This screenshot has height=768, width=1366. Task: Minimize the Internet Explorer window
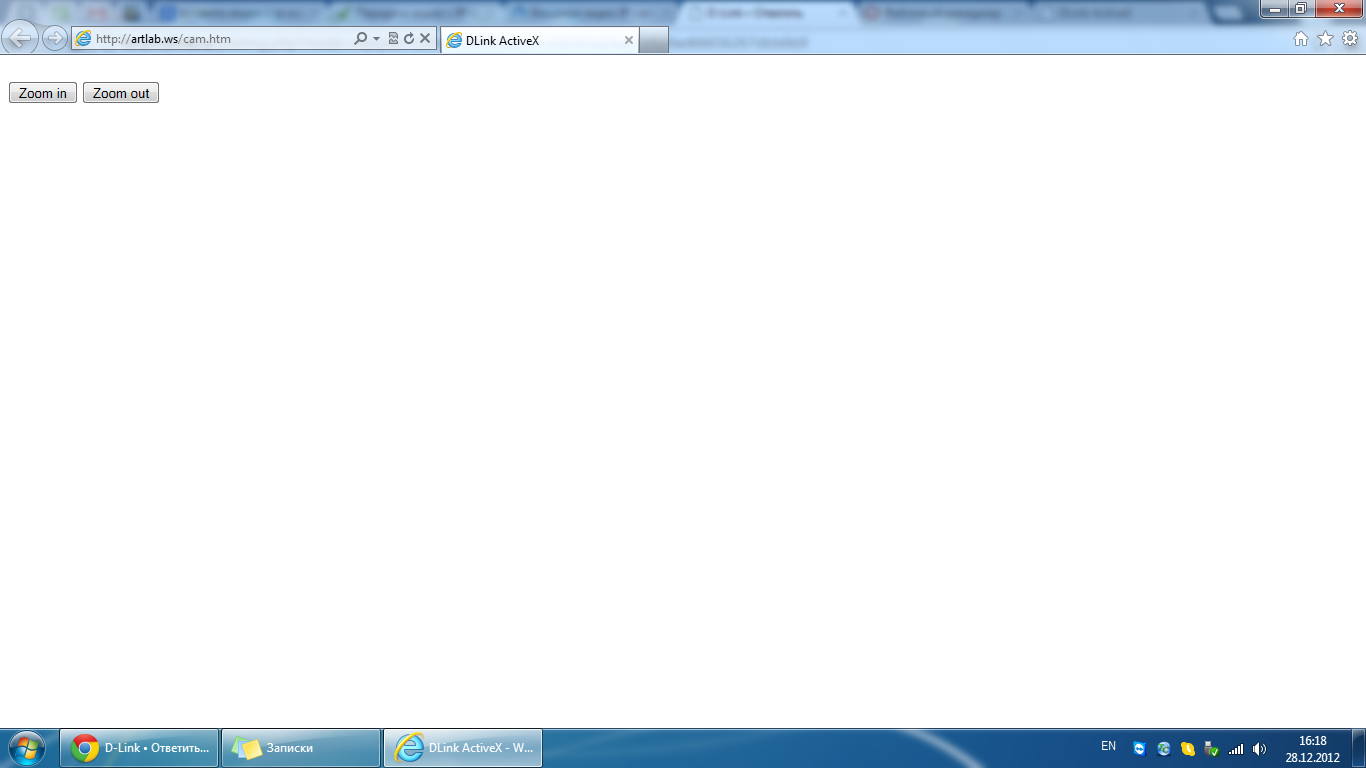coord(1274,9)
